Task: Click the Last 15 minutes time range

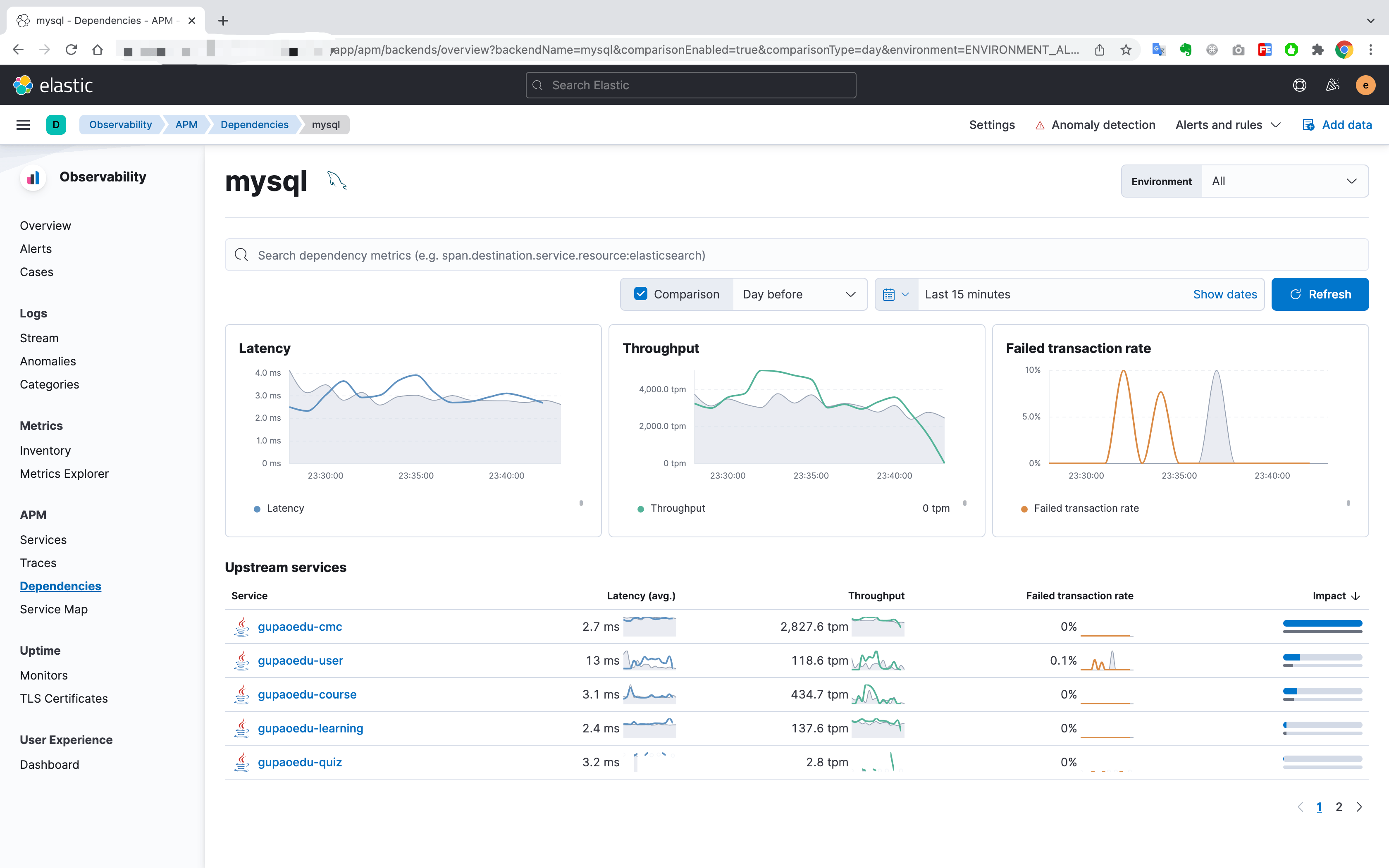Action: [968, 294]
